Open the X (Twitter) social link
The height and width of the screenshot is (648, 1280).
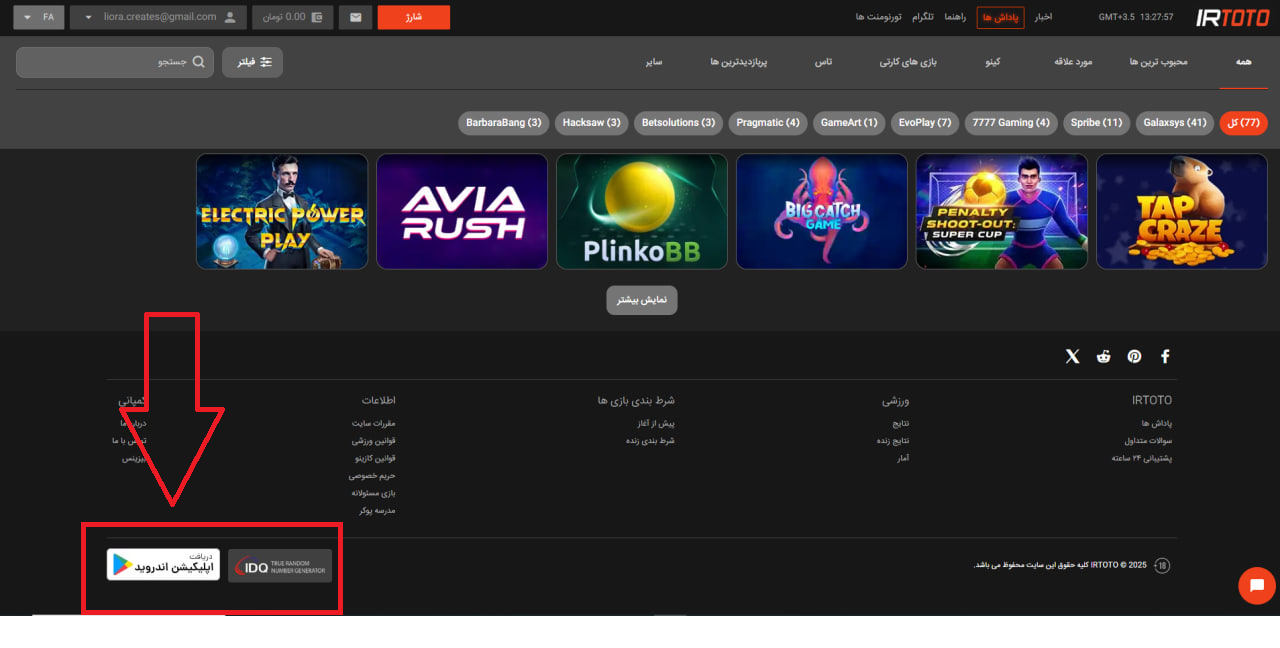pos(1072,357)
